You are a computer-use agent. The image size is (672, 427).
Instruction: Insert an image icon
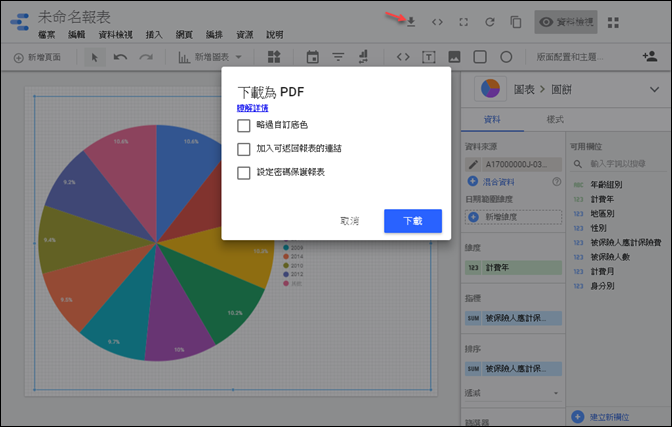click(454, 57)
